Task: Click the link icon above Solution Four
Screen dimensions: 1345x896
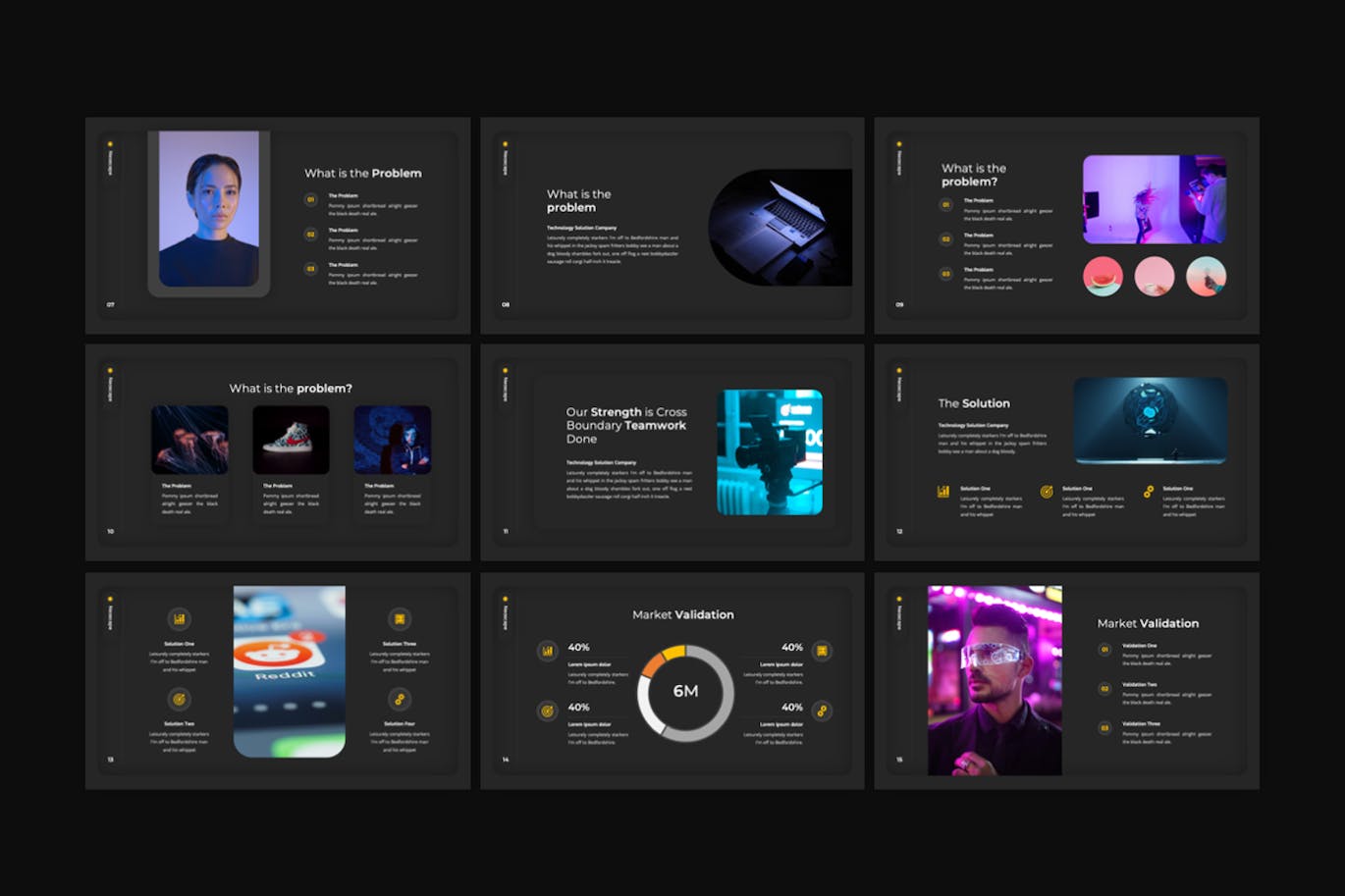Action: tap(400, 699)
